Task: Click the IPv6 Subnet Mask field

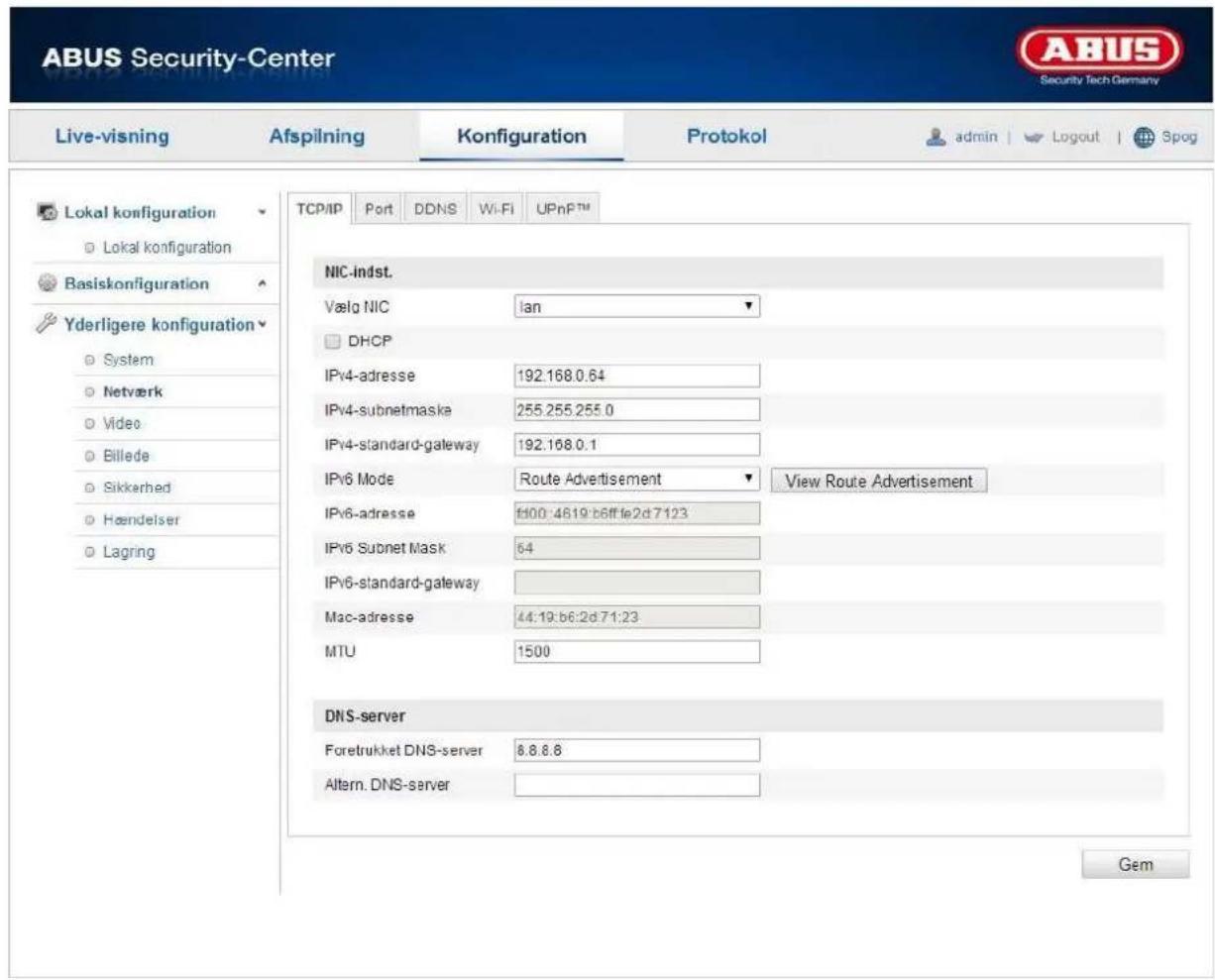Action: [x=637, y=548]
